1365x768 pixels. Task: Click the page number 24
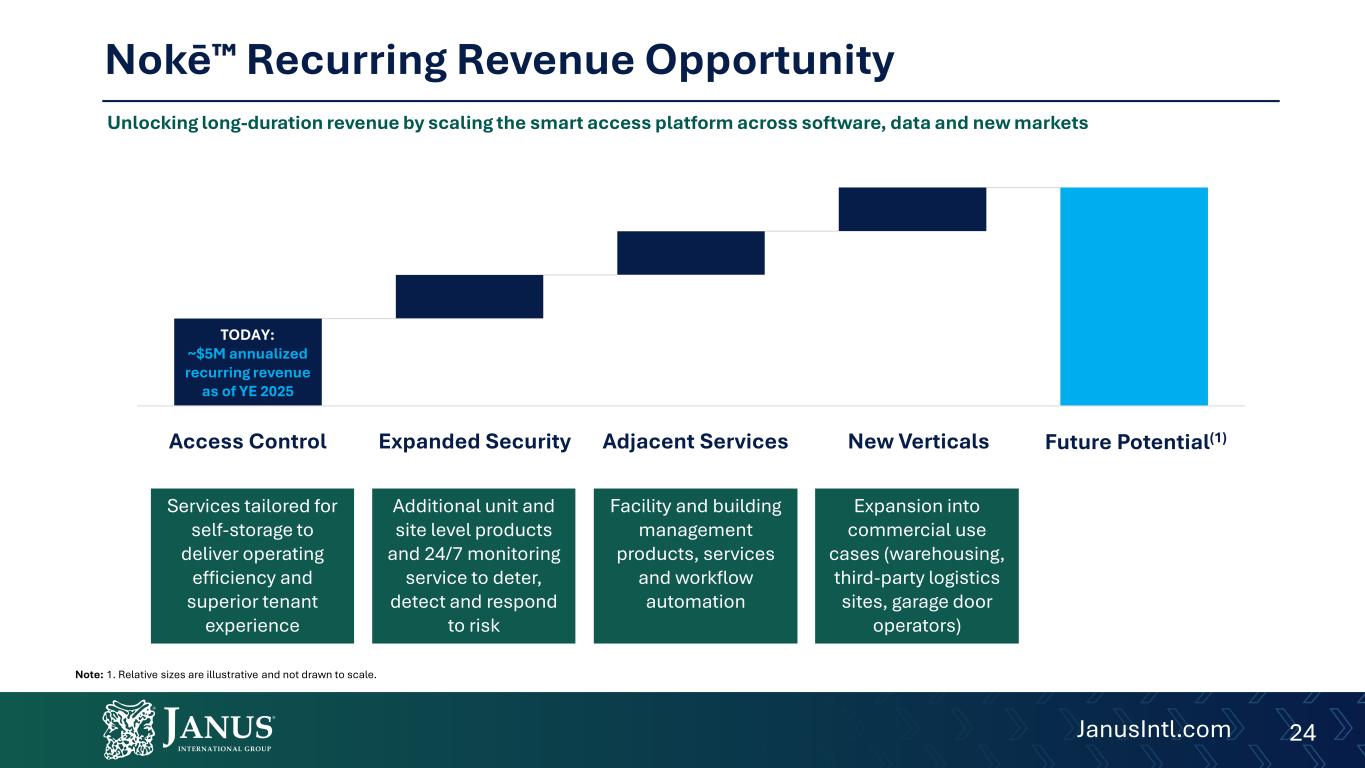pos(1302,732)
